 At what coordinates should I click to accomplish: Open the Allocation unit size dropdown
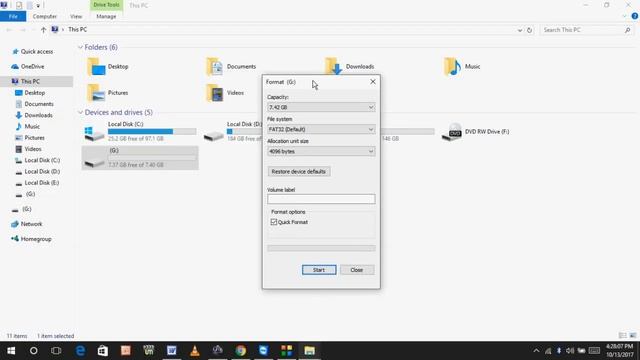coord(321,151)
